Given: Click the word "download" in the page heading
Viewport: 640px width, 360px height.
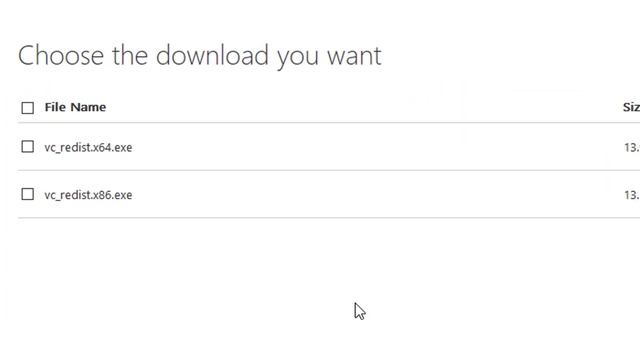Looking at the screenshot, I should [x=212, y=55].
